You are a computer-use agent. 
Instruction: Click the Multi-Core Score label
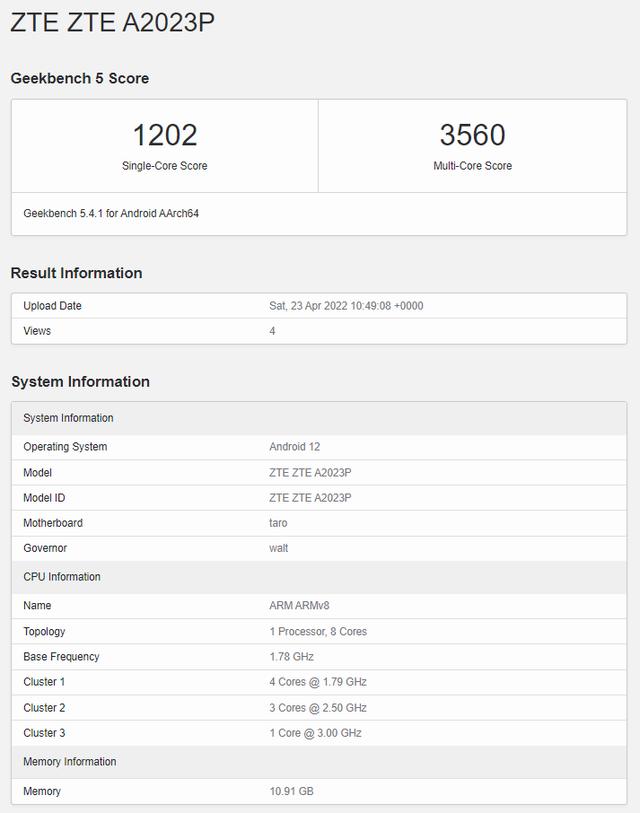click(472, 166)
